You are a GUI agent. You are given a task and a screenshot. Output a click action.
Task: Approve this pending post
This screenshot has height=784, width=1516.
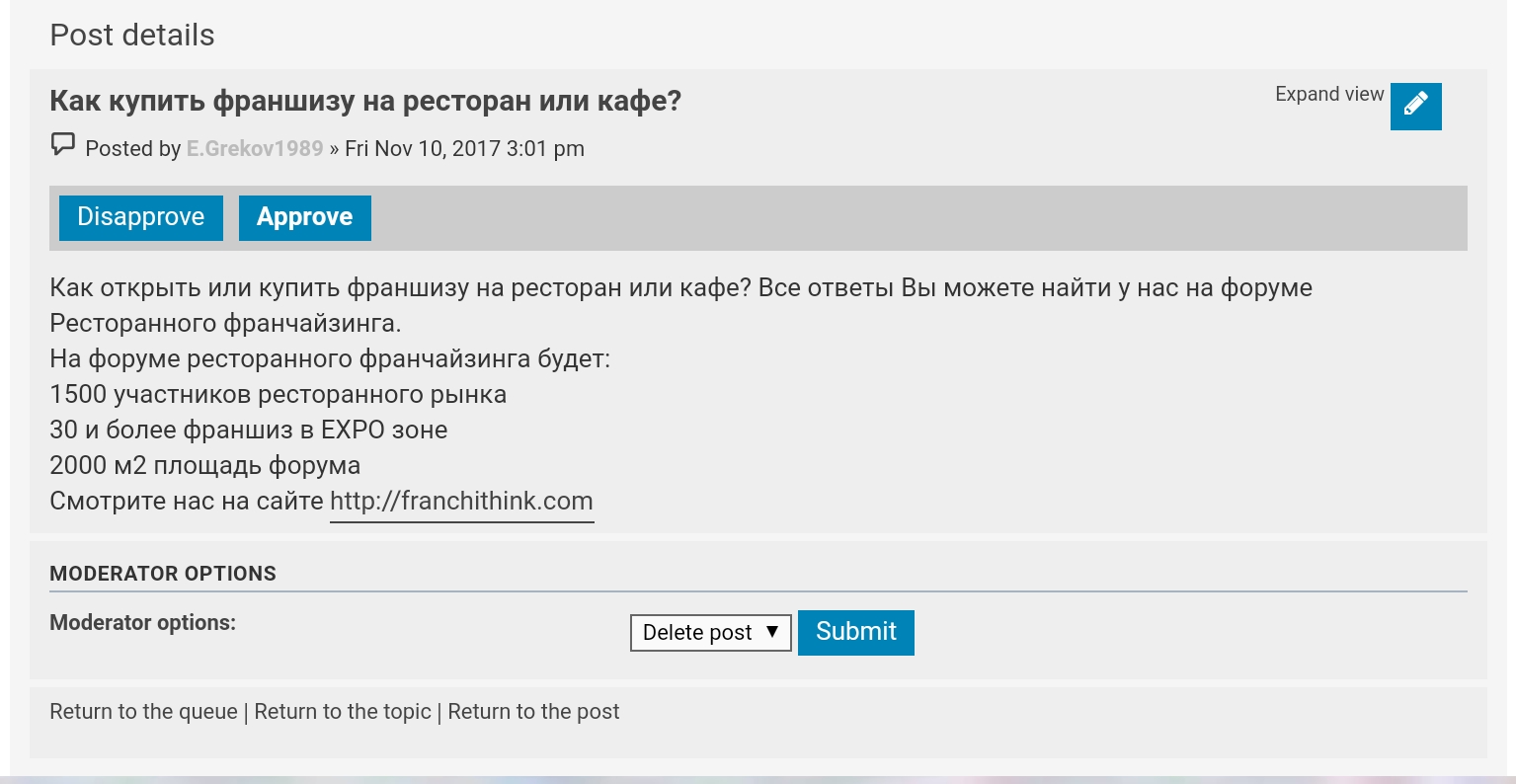point(305,217)
